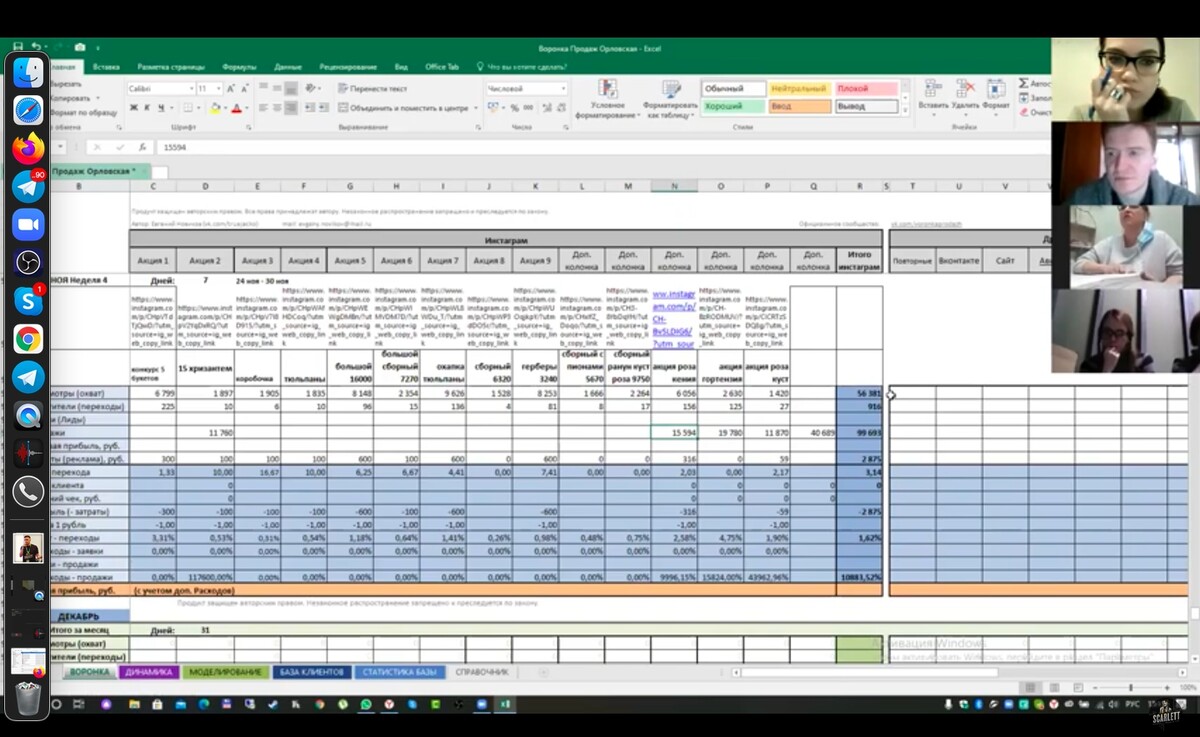1200x737 pixels.
Task: Apply Плохой cell style
Action: click(867, 89)
